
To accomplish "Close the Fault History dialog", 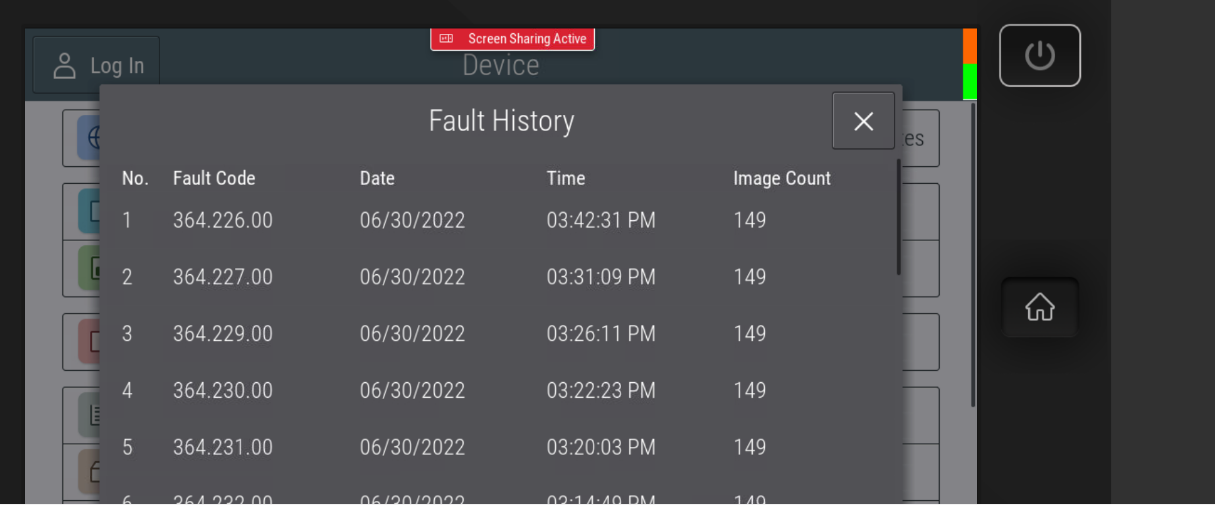I will click(x=863, y=121).
